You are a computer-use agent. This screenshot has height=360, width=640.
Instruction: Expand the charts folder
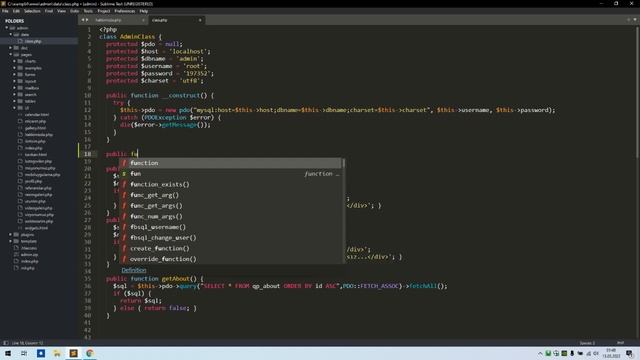(x=14, y=61)
